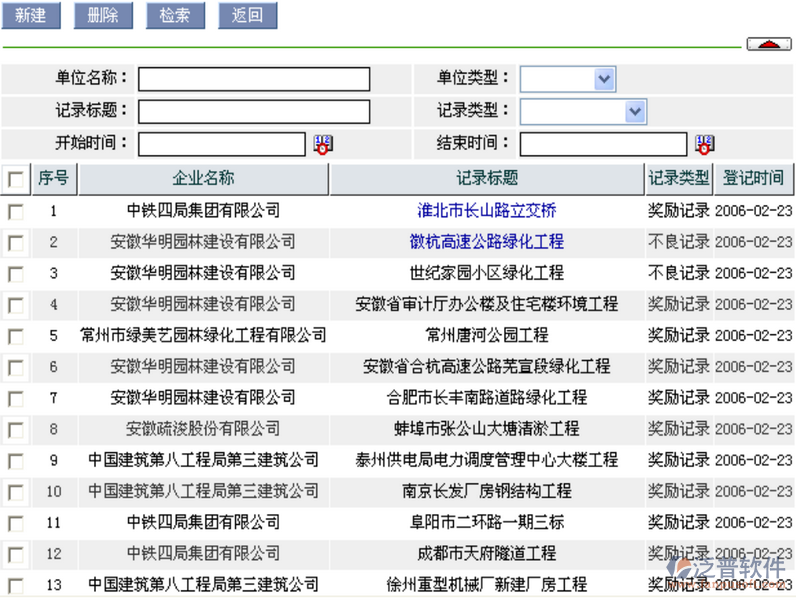Screen dimensions: 796x600
Task: Click into the 记录标题 text box
Action: [x=254, y=111]
